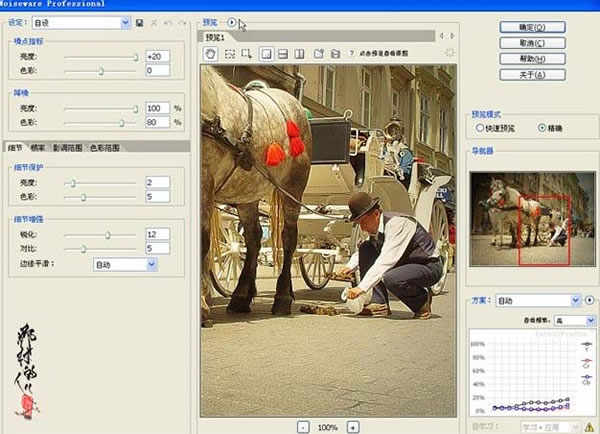
Task: Click the new preview bracket icon
Action: point(318,54)
